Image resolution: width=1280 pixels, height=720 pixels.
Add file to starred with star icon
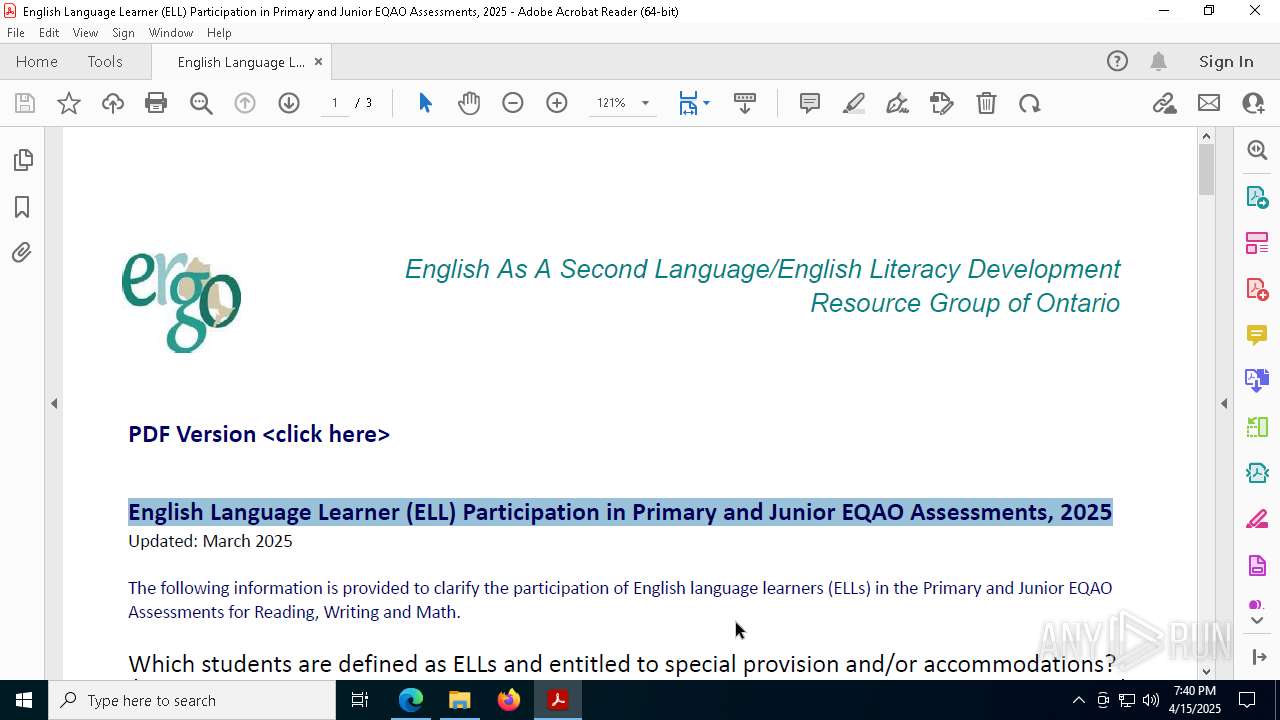69,103
